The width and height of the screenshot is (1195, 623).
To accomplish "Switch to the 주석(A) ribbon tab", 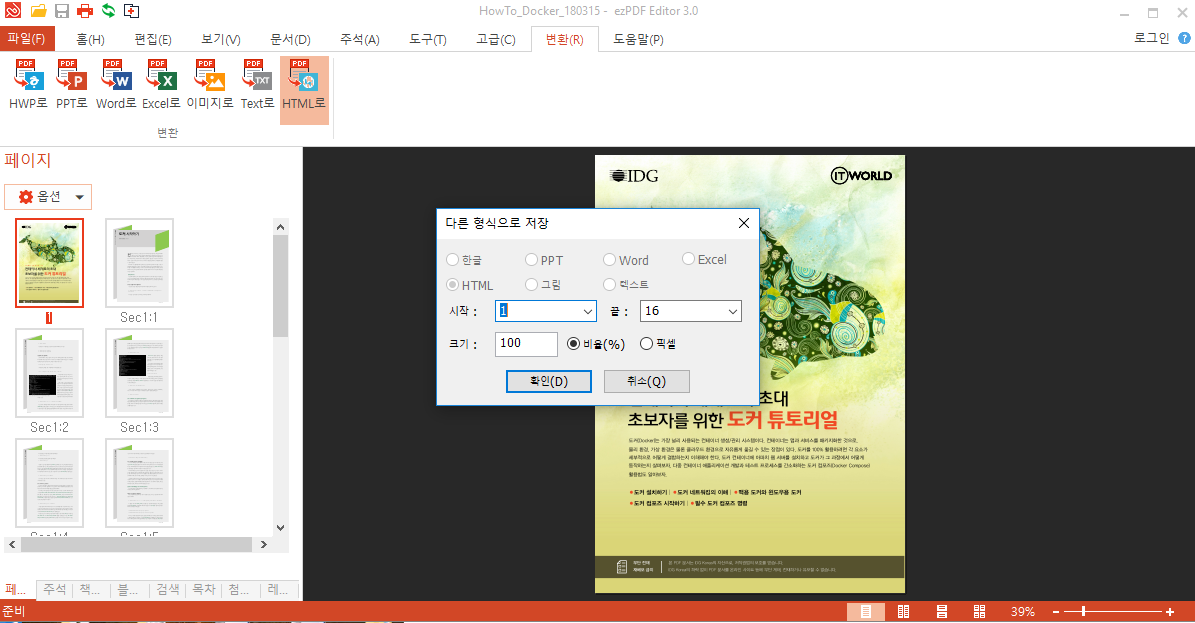I will (360, 39).
